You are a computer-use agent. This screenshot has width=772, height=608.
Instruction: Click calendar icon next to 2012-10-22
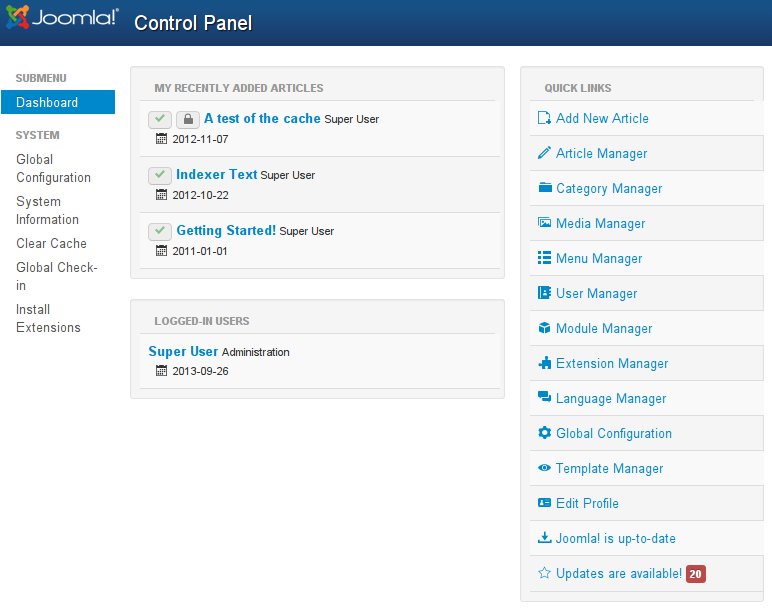[161, 195]
